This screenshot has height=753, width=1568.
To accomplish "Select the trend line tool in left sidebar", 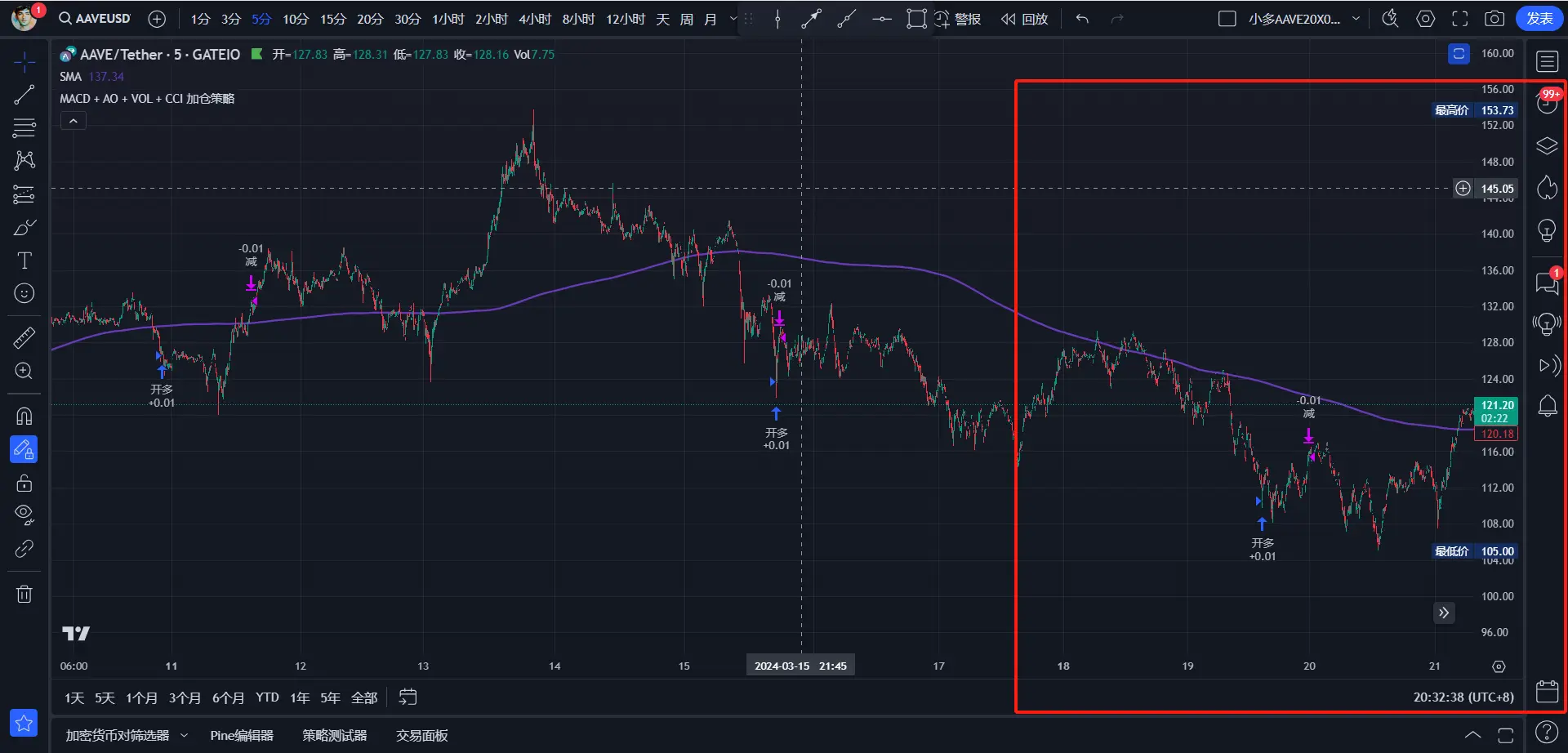I will (x=24, y=95).
